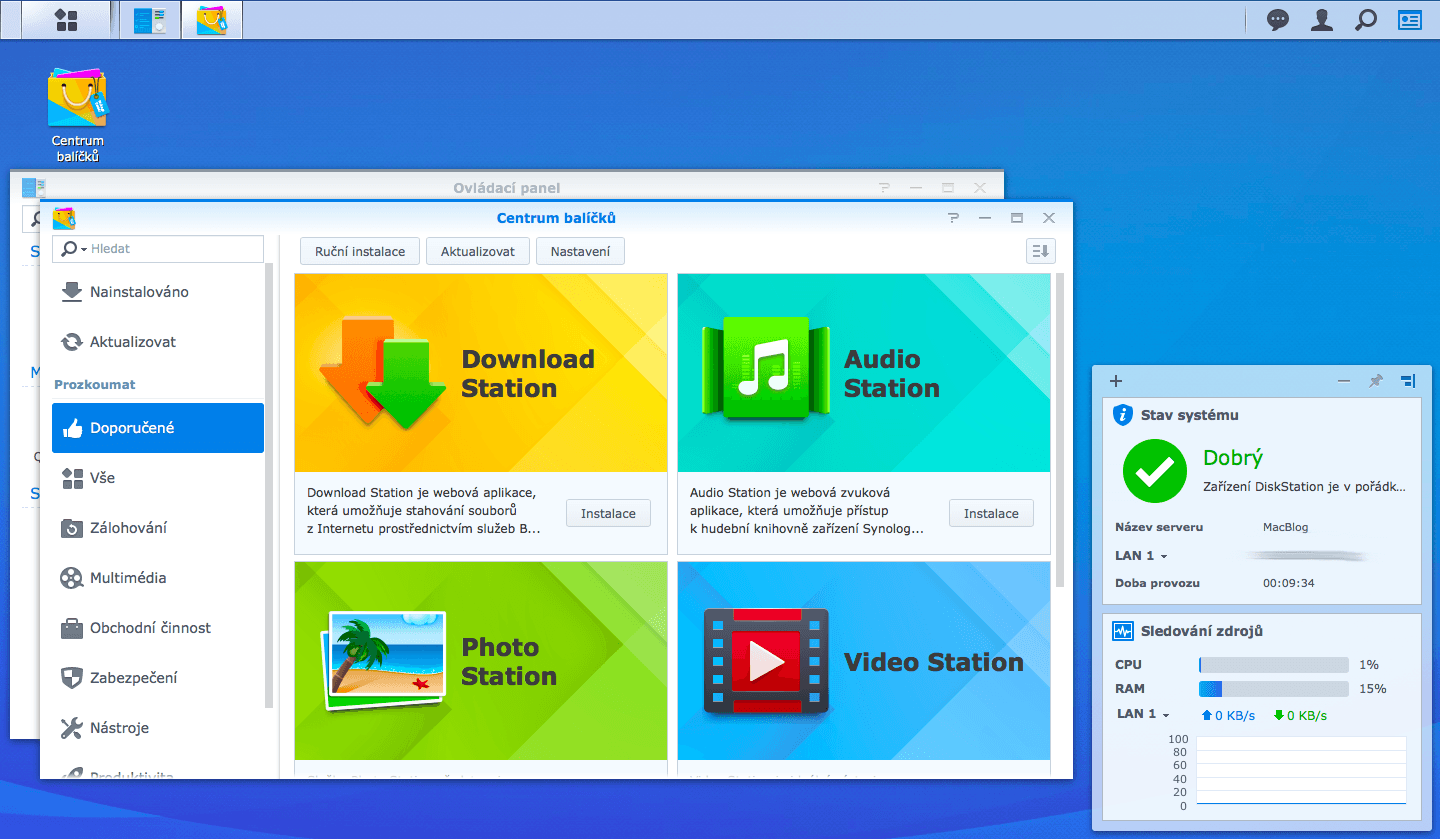This screenshot has width=1440, height=839.
Task: Click the CPU usage bar
Action: [1274, 665]
